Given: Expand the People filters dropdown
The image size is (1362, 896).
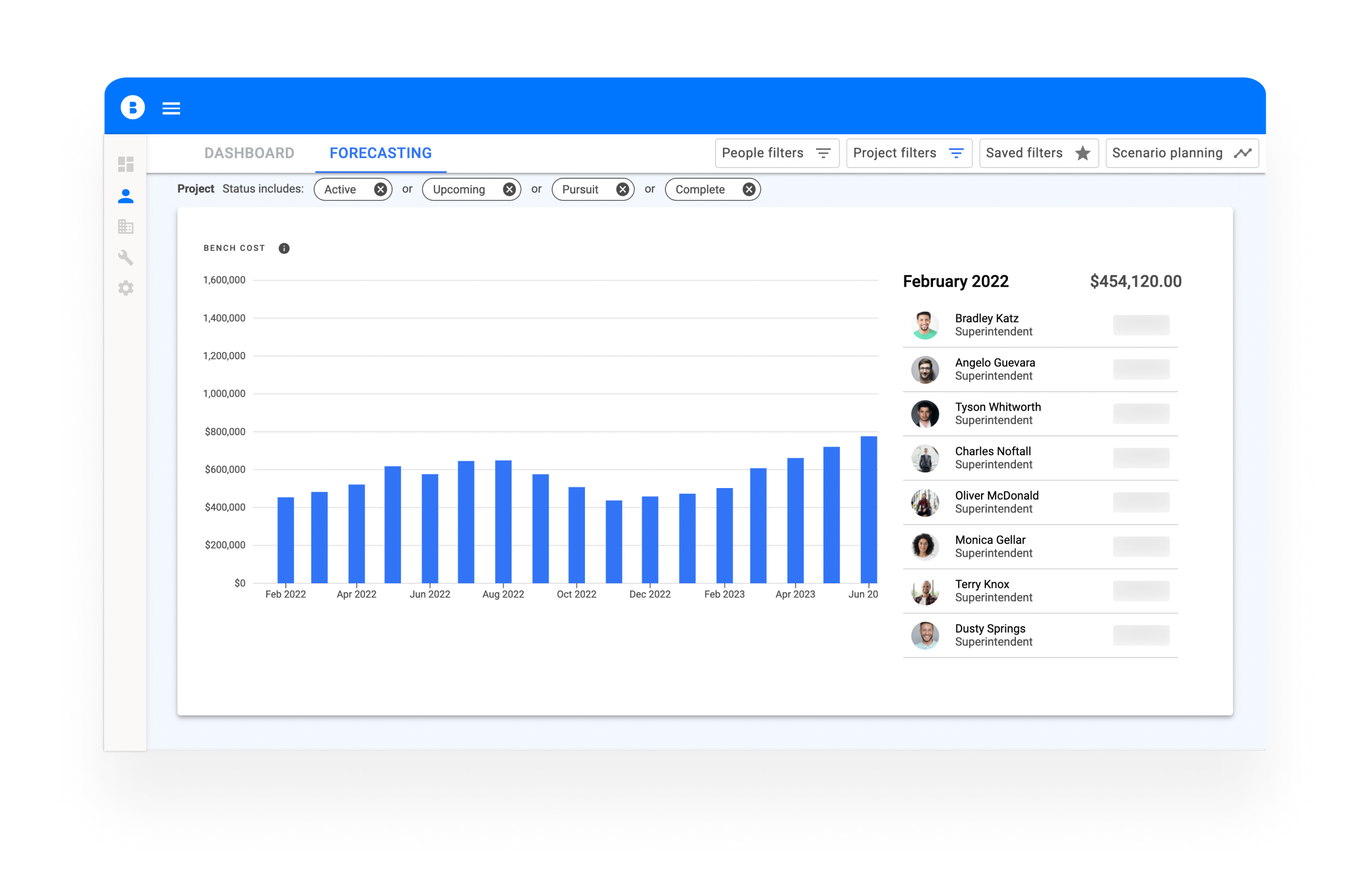Looking at the screenshot, I should click(x=777, y=153).
